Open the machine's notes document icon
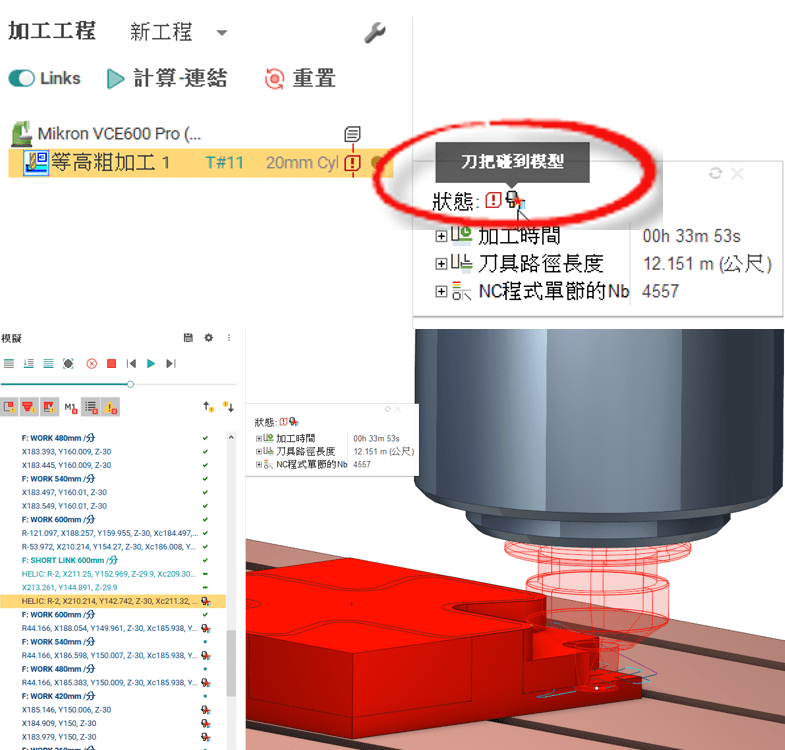 [352, 134]
